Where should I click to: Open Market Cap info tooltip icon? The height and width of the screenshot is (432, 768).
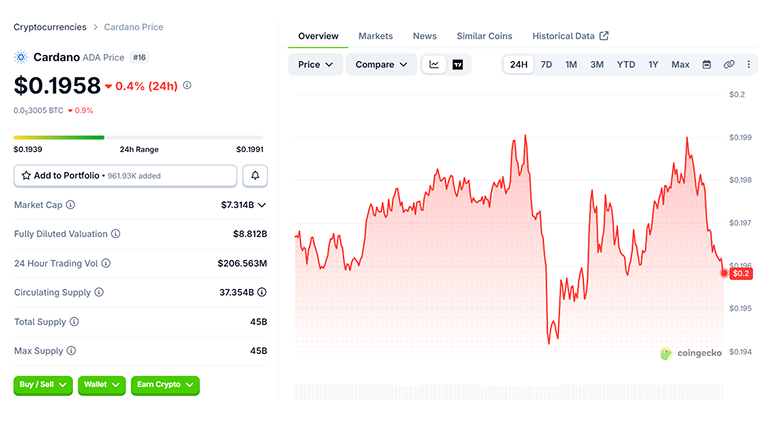(71, 205)
